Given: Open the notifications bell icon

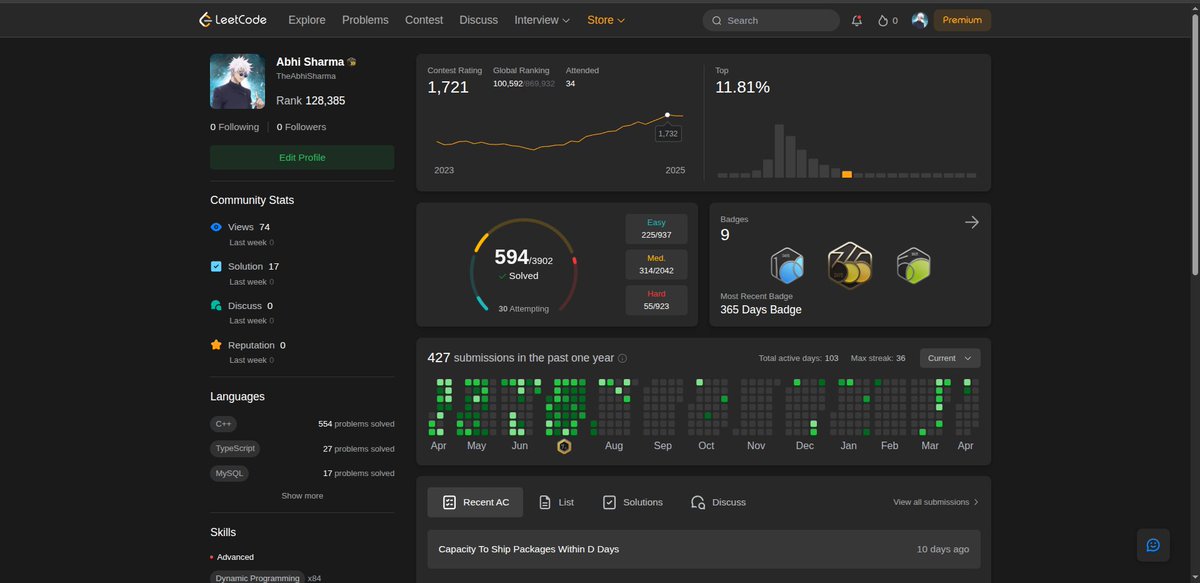Looking at the screenshot, I should [857, 20].
